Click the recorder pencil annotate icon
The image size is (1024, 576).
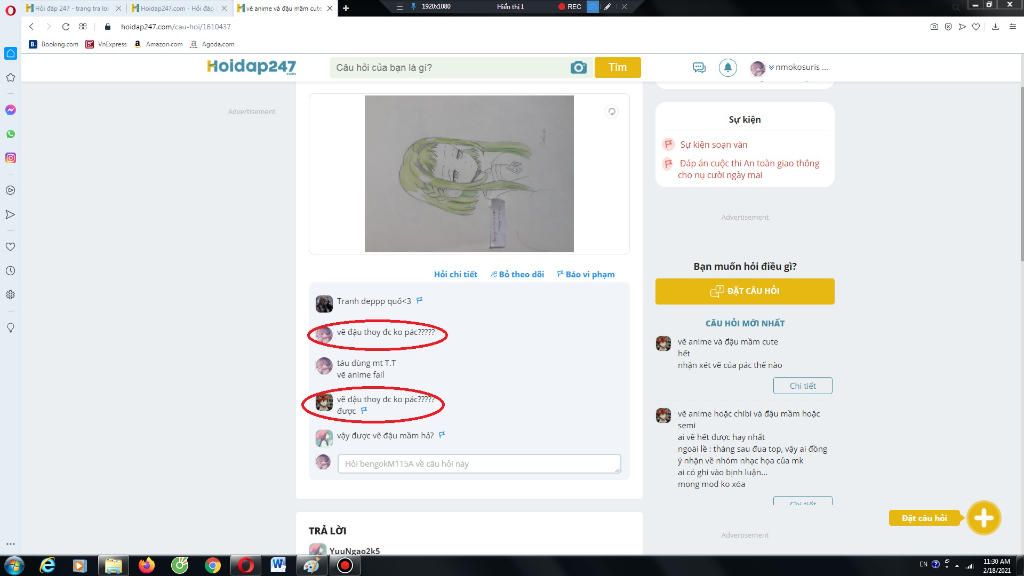click(607, 7)
